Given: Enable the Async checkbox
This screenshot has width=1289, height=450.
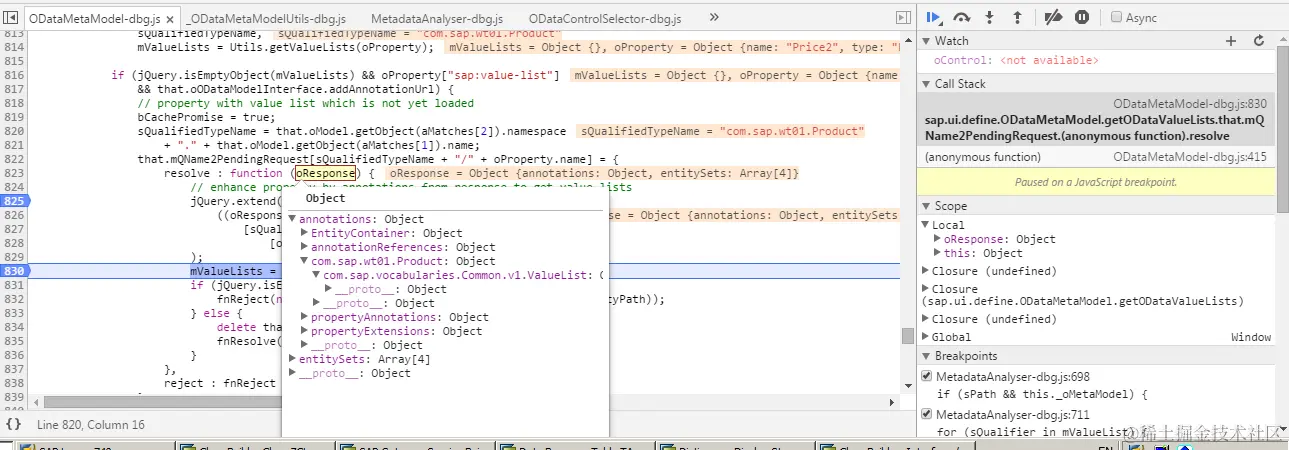Looking at the screenshot, I should (1116, 17).
